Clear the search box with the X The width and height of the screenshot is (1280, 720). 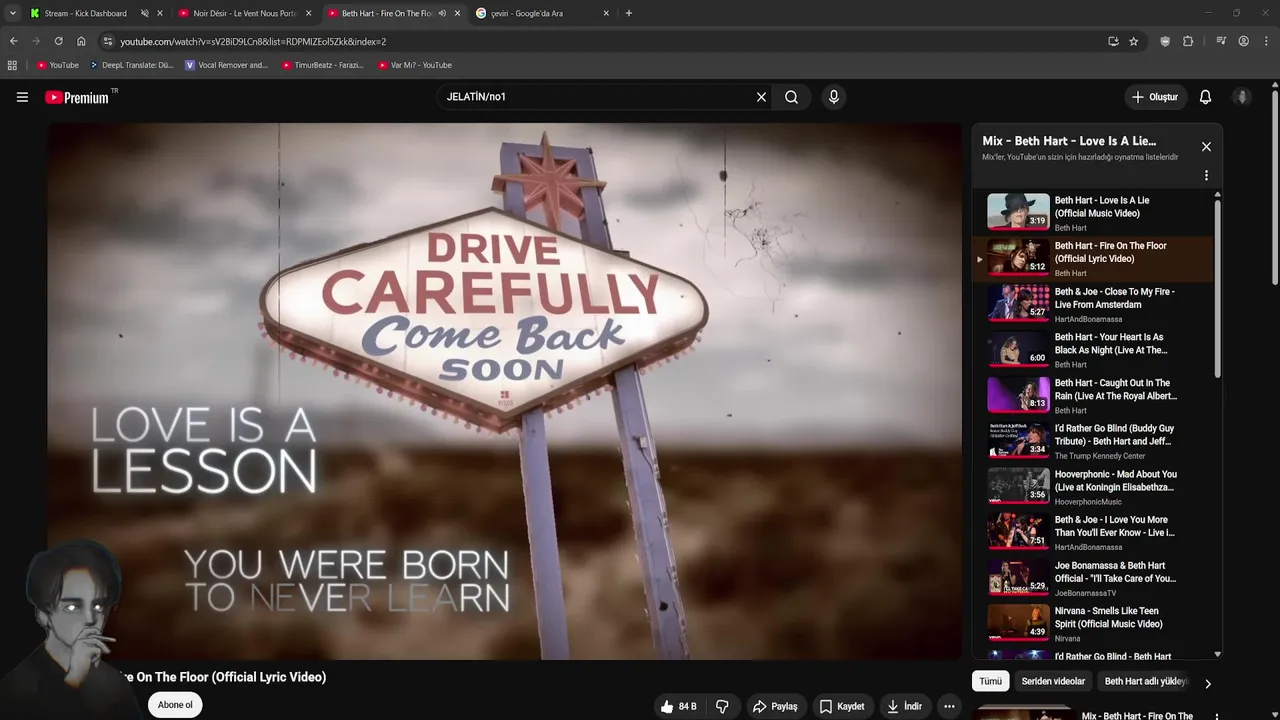click(x=761, y=97)
